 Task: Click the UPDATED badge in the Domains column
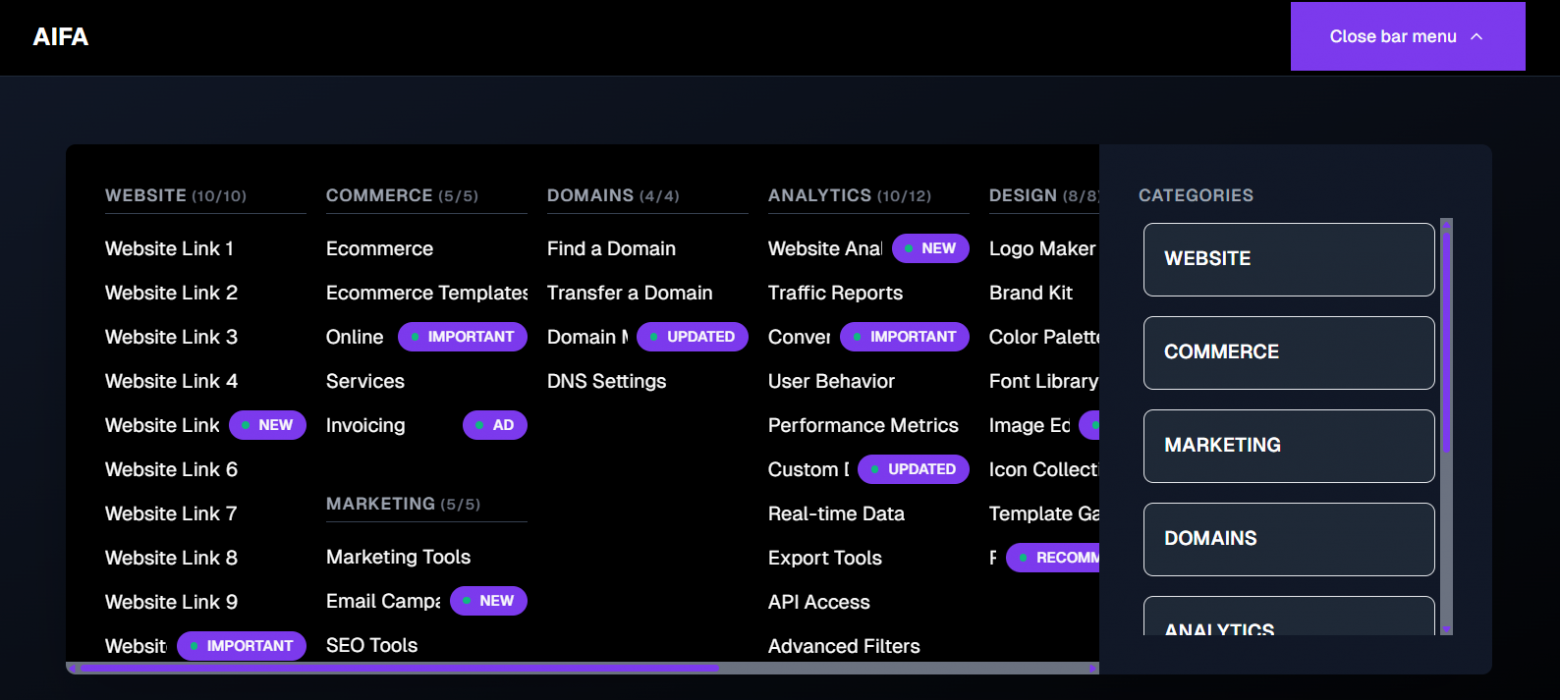[x=692, y=336]
